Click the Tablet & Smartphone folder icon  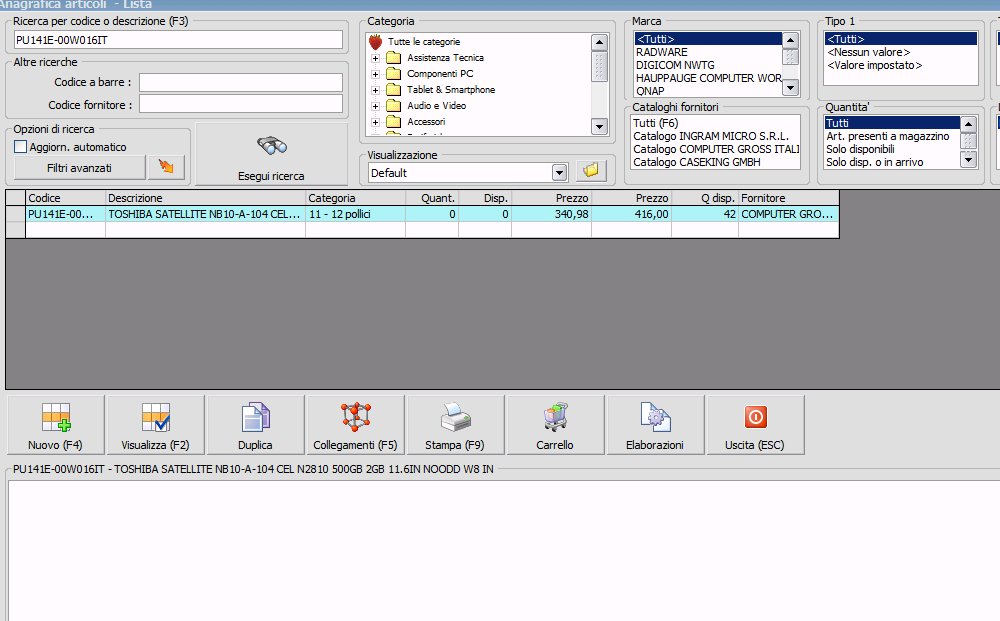[394, 89]
